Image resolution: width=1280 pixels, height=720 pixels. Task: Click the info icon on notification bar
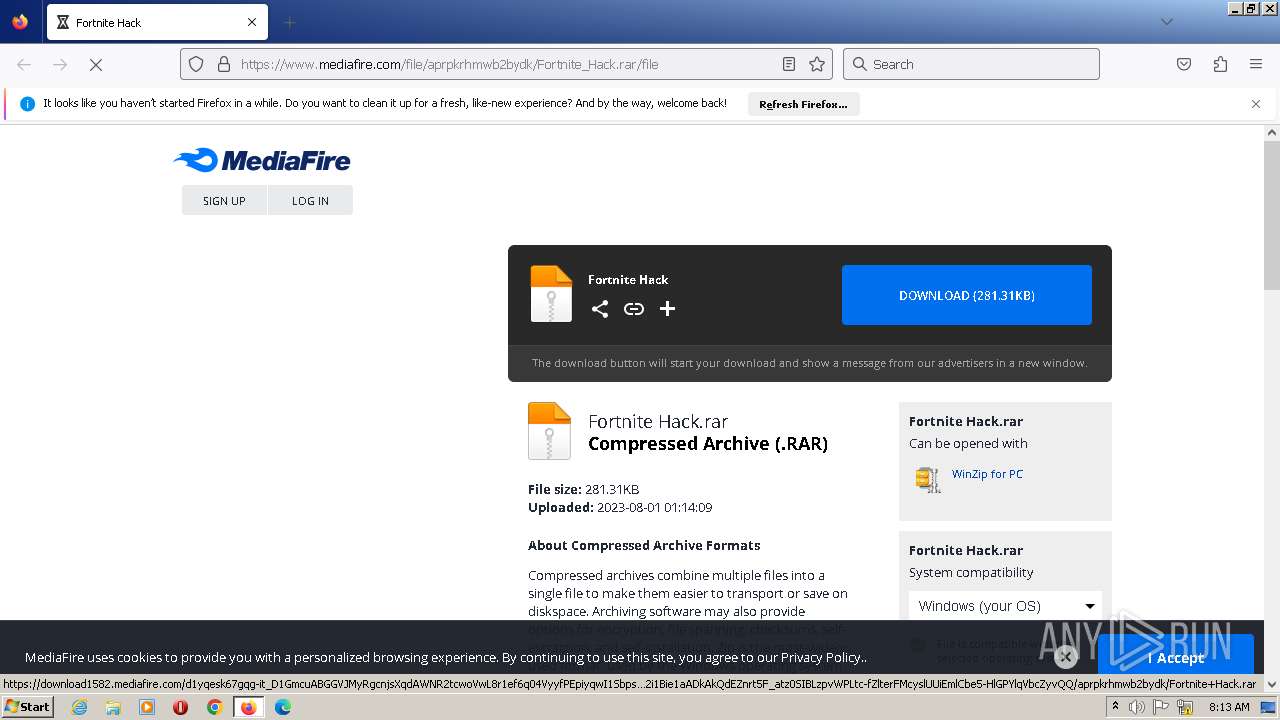coord(27,104)
